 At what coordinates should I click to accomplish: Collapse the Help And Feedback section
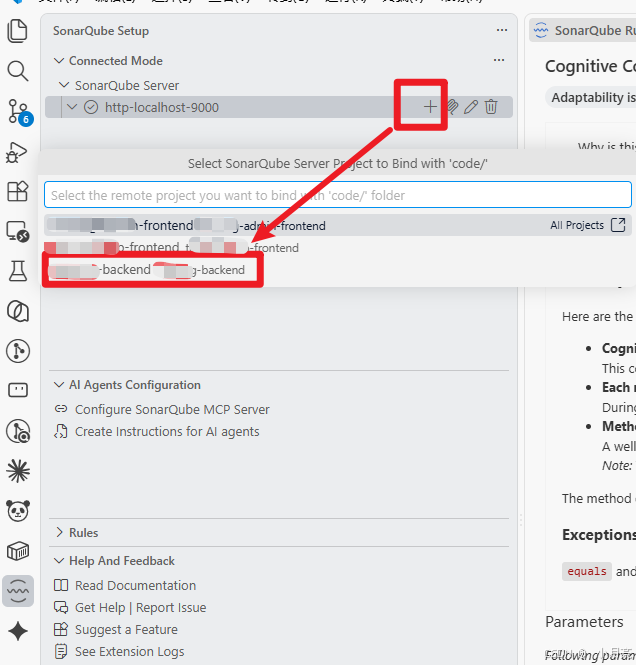(59, 561)
